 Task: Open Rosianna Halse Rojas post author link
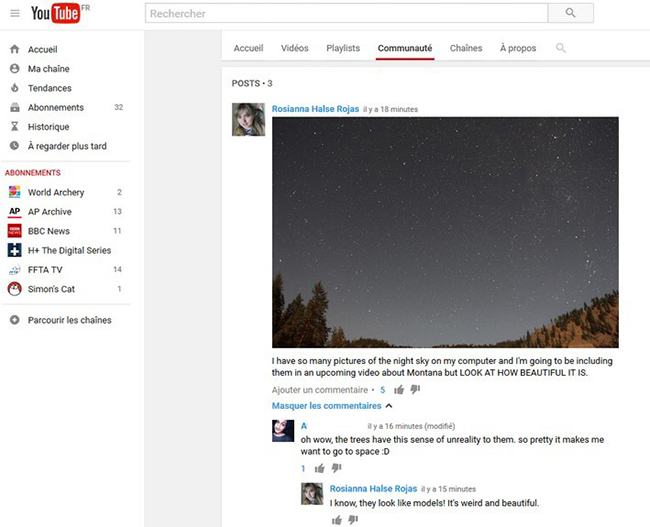point(315,109)
